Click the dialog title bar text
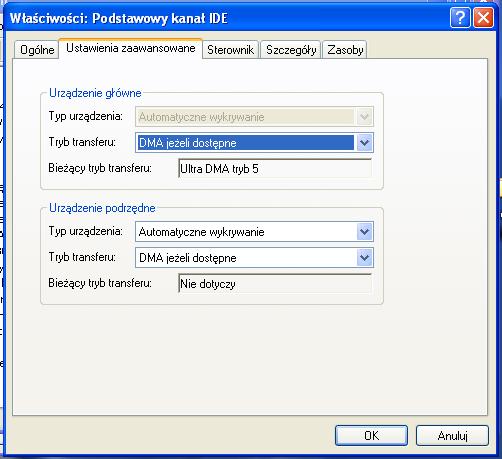The image size is (502, 459). 119,18
